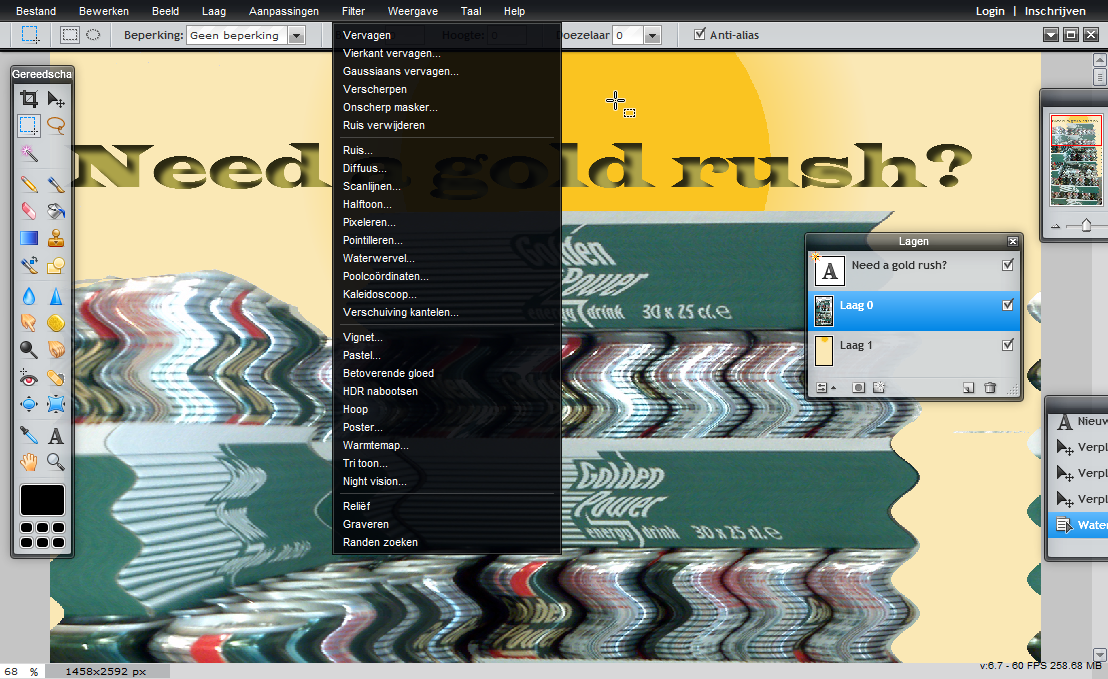Screen dimensions: 1108x679
Task: Choose Gaussiaans vervagen from the Filter menu
Action: click(x=400, y=71)
